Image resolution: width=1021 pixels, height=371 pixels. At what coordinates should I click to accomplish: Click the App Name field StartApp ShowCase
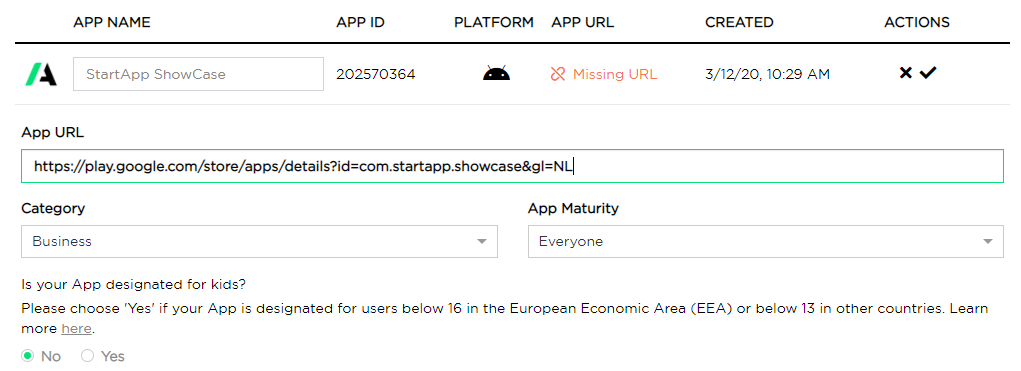click(199, 74)
